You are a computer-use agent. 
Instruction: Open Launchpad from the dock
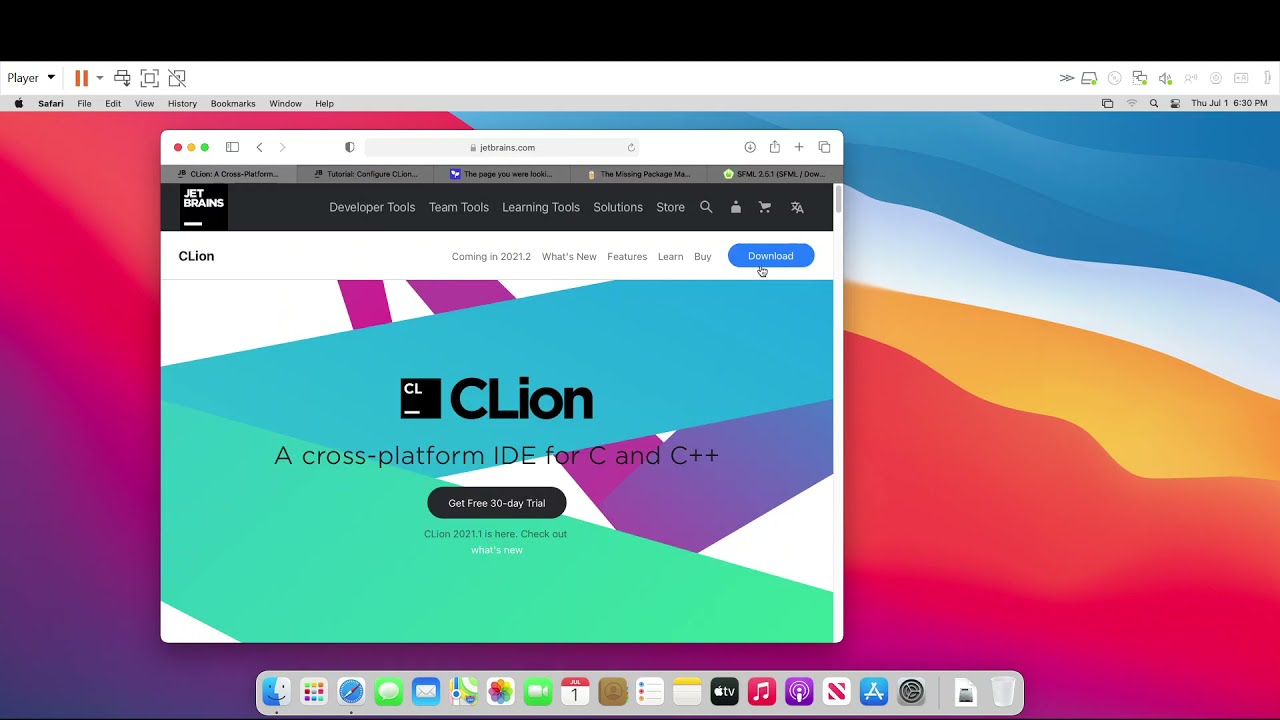pyautogui.click(x=313, y=691)
